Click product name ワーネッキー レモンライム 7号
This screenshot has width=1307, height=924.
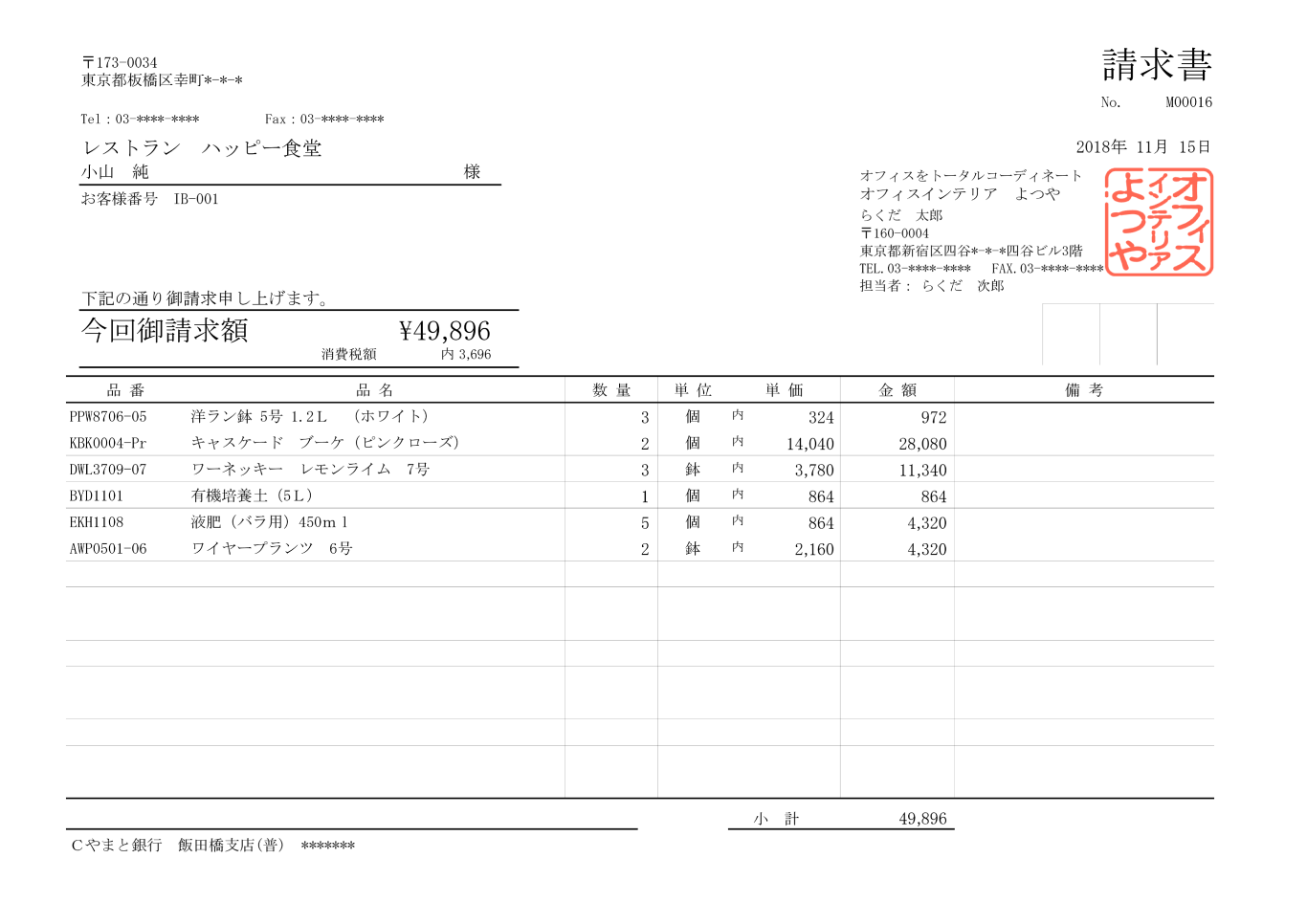click(310, 470)
